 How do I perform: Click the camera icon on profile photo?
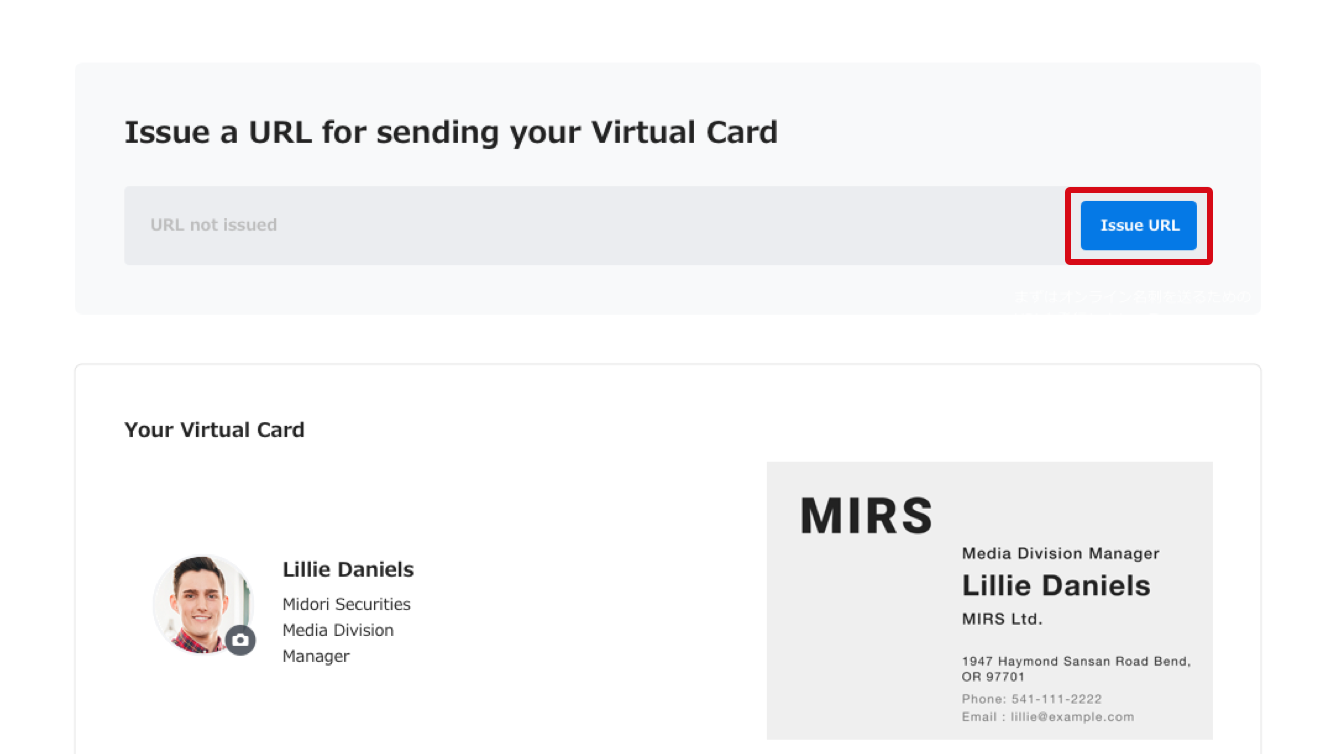[240, 640]
